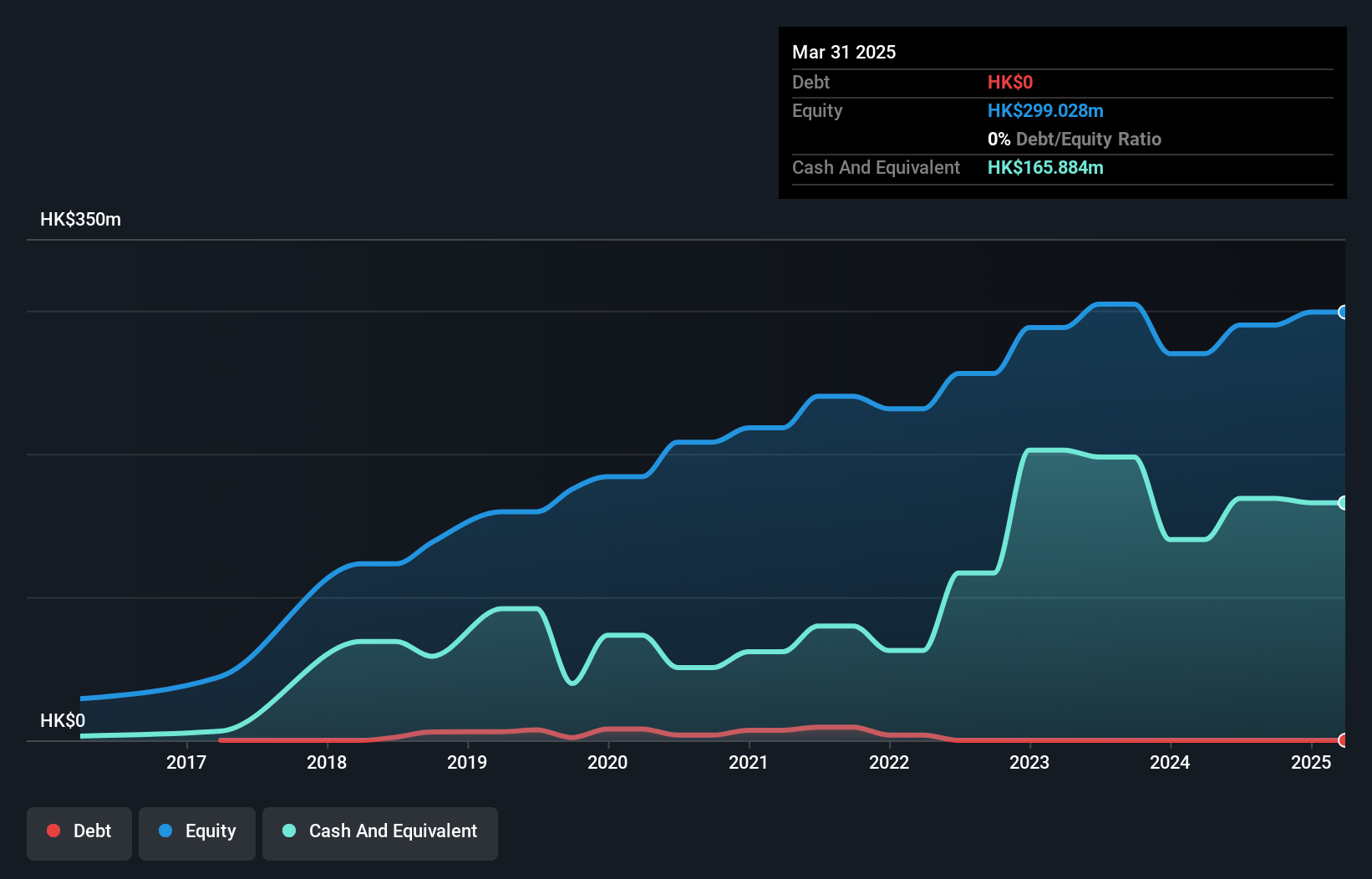The width and height of the screenshot is (1372, 879).
Task: Click the 2018 x-axis label
Action: tap(327, 762)
